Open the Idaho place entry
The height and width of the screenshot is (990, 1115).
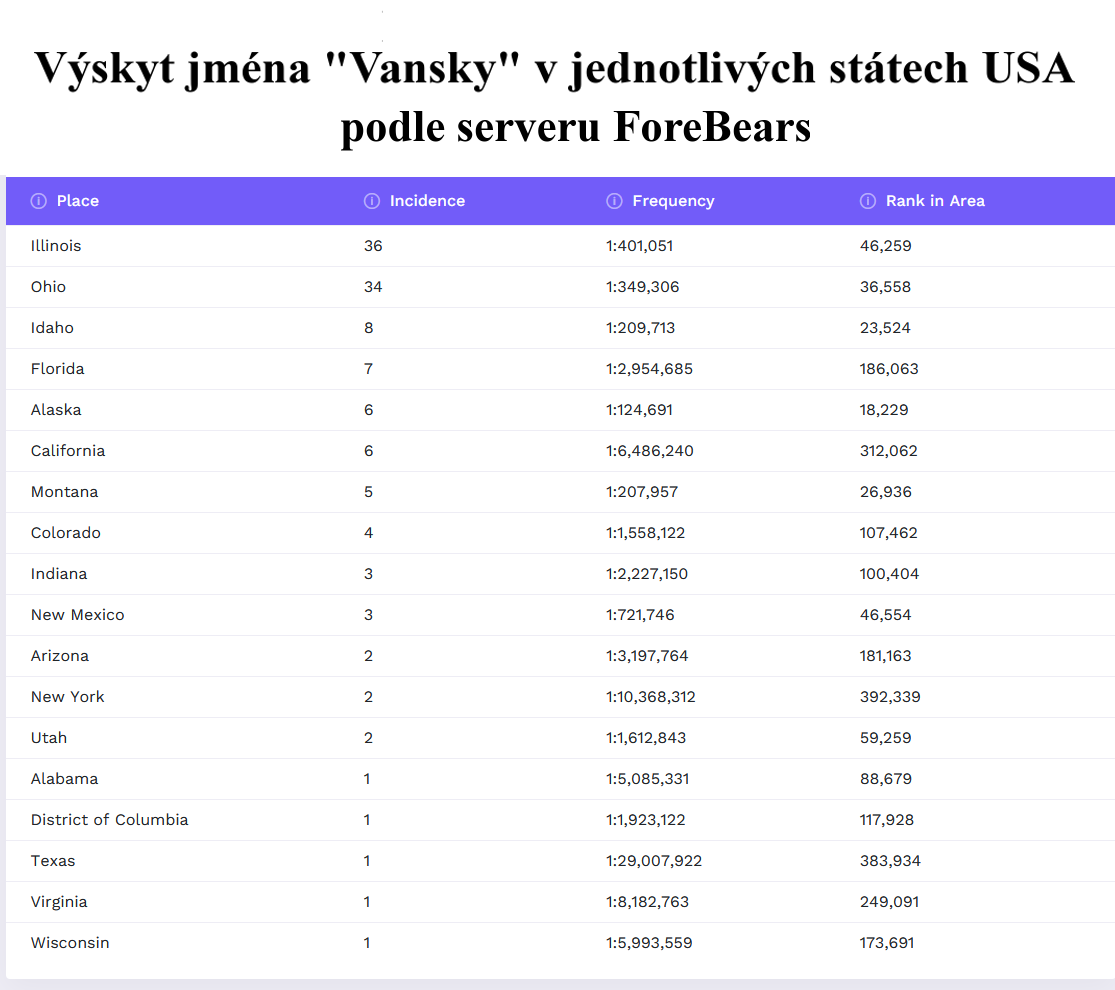click(x=52, y=328)
